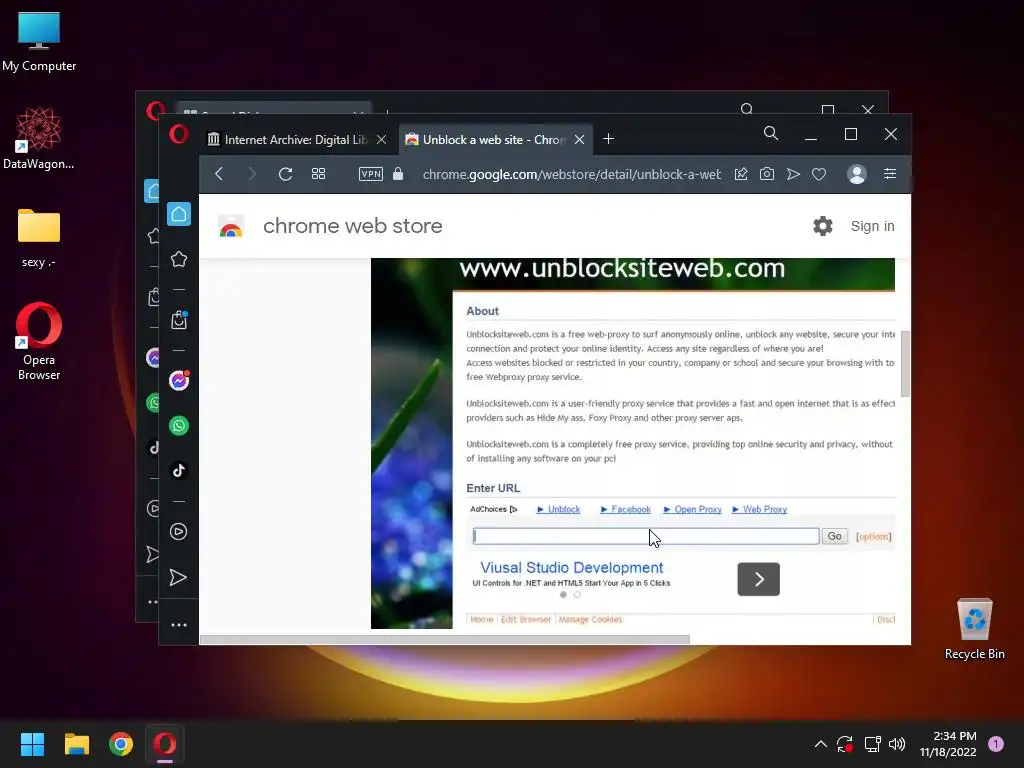
Task: Click the Web Proxy link
Action: tap(765, 509)
